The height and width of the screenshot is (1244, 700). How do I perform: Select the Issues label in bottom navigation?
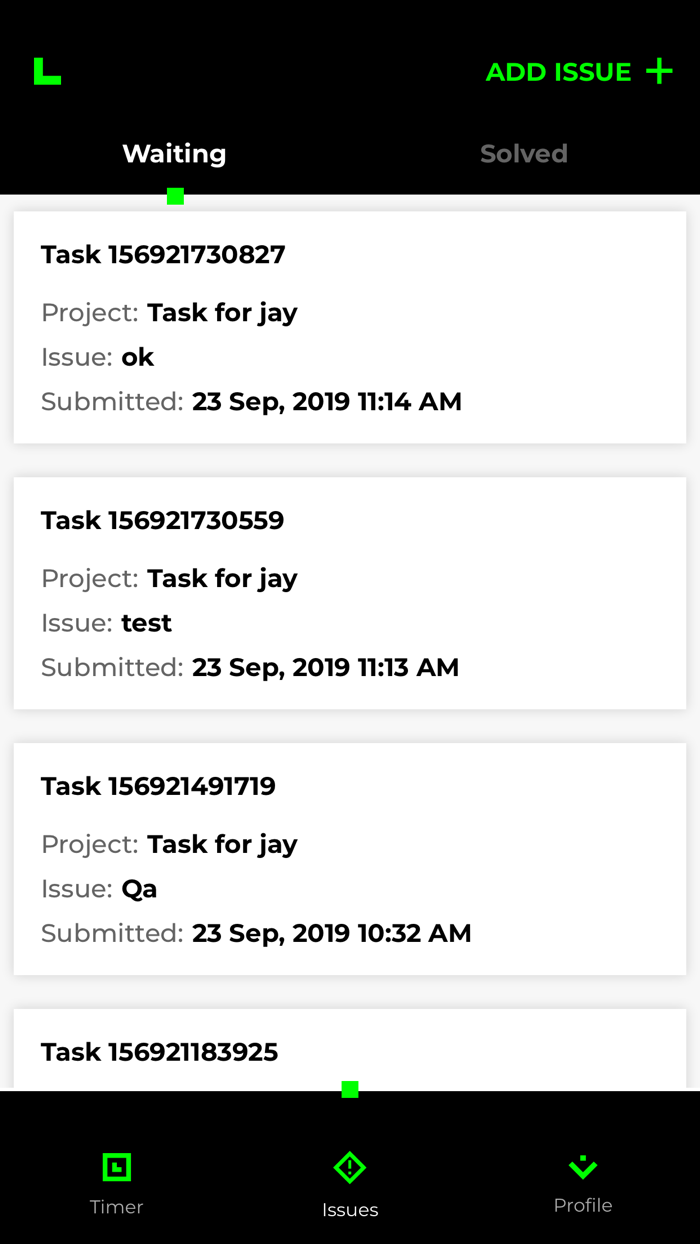tap(350, 1210)
